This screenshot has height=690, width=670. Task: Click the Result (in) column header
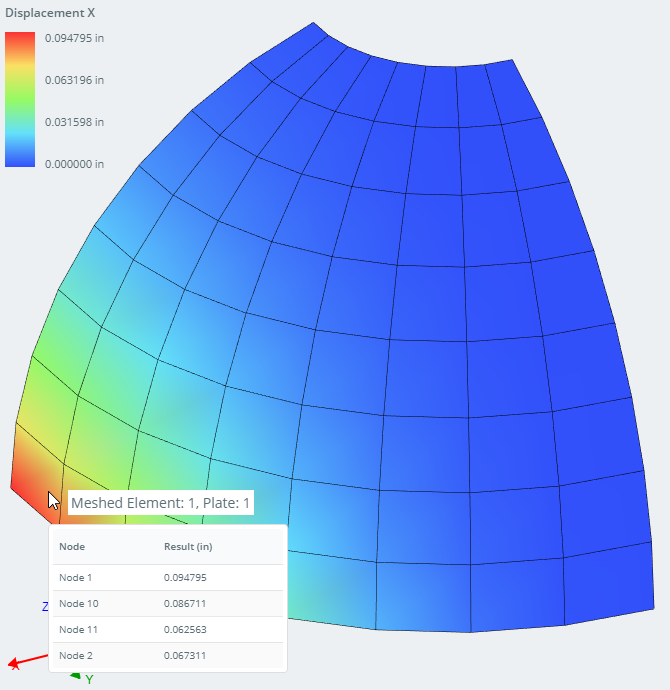coord(188,547)
